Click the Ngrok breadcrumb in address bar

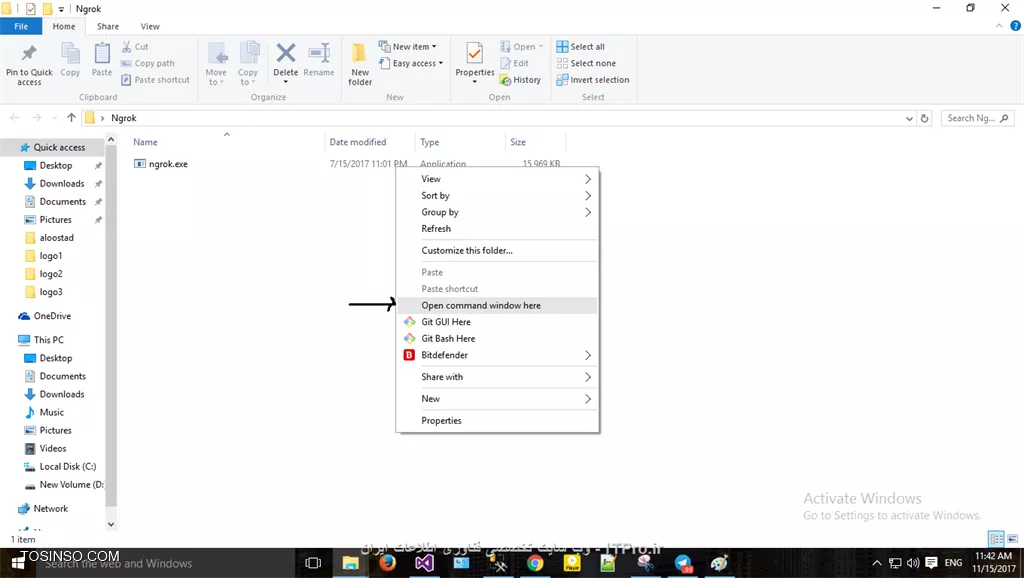[123, 118]
